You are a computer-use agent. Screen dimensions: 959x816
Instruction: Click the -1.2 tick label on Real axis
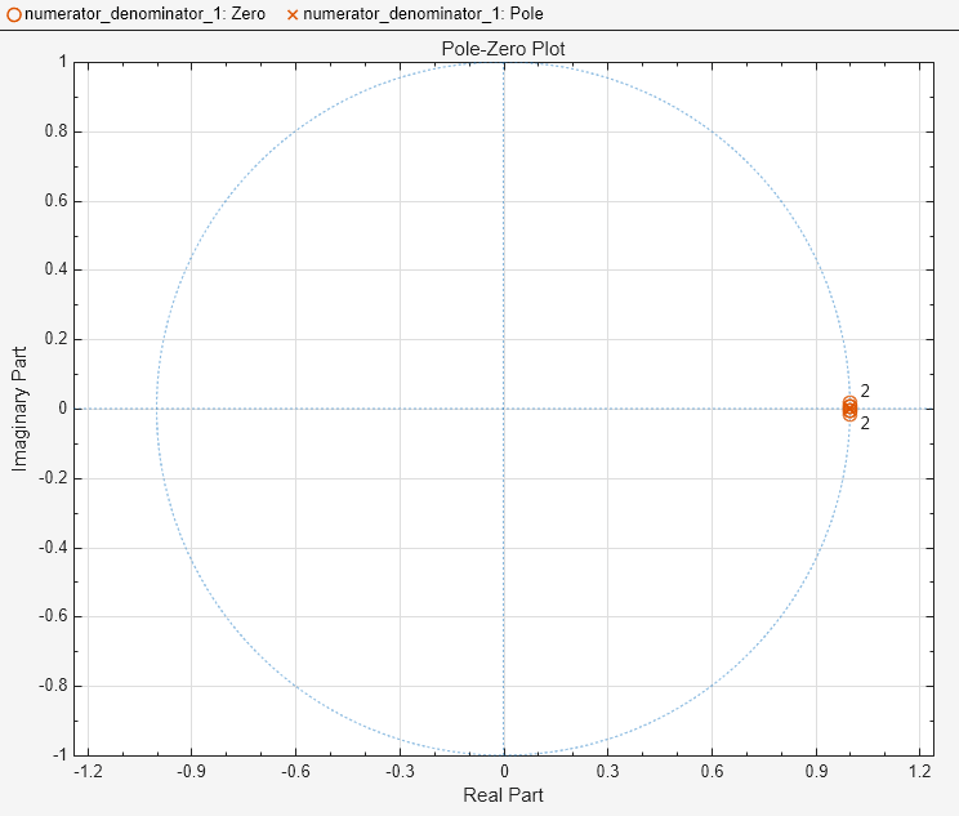pyautogui.click(x=88, y=771)
